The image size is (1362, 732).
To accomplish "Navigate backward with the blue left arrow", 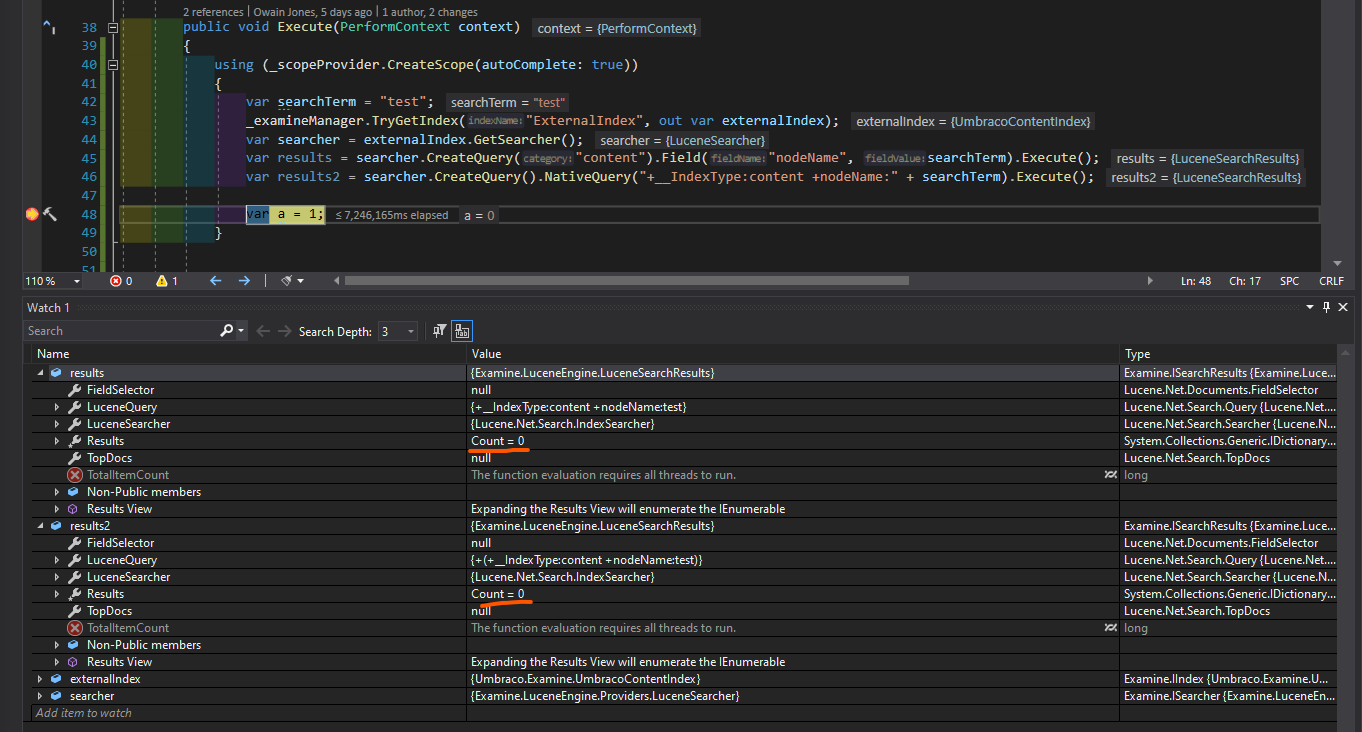I will tap(215, 281).
